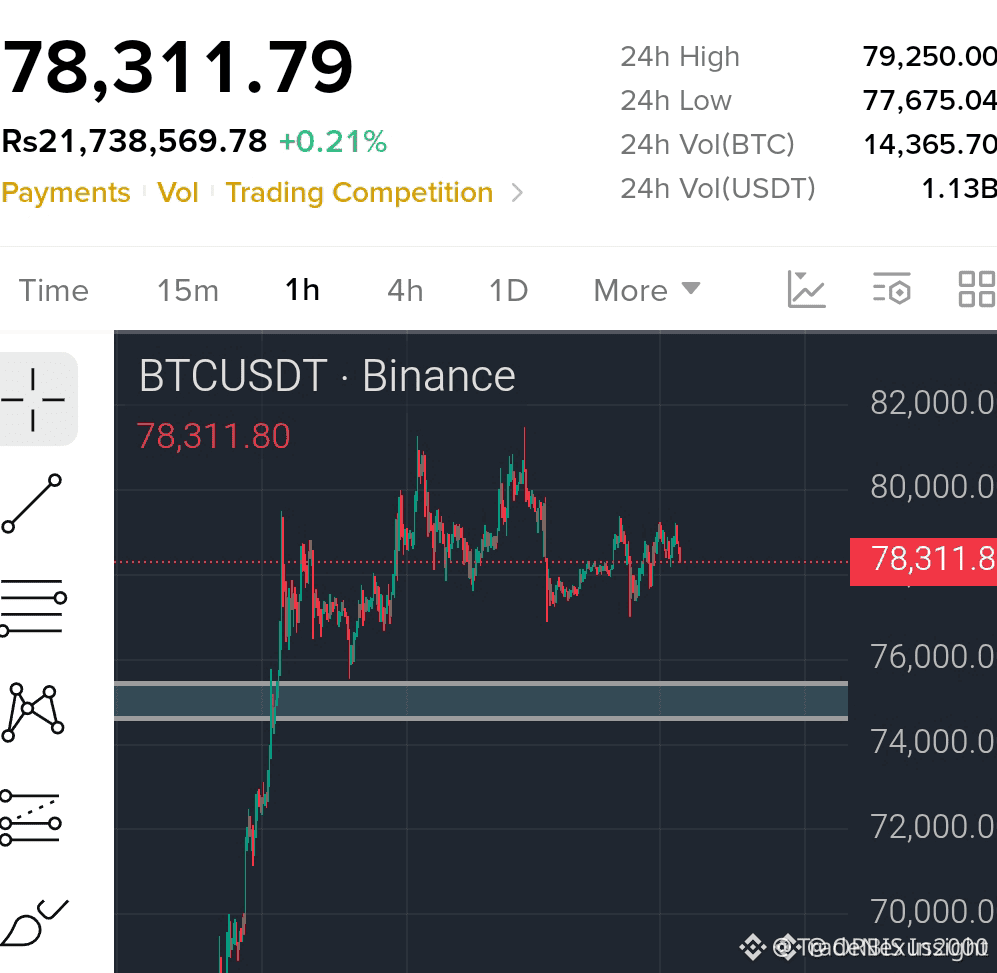Select the shaded support zone rectangle

click(x=481, y=701)
